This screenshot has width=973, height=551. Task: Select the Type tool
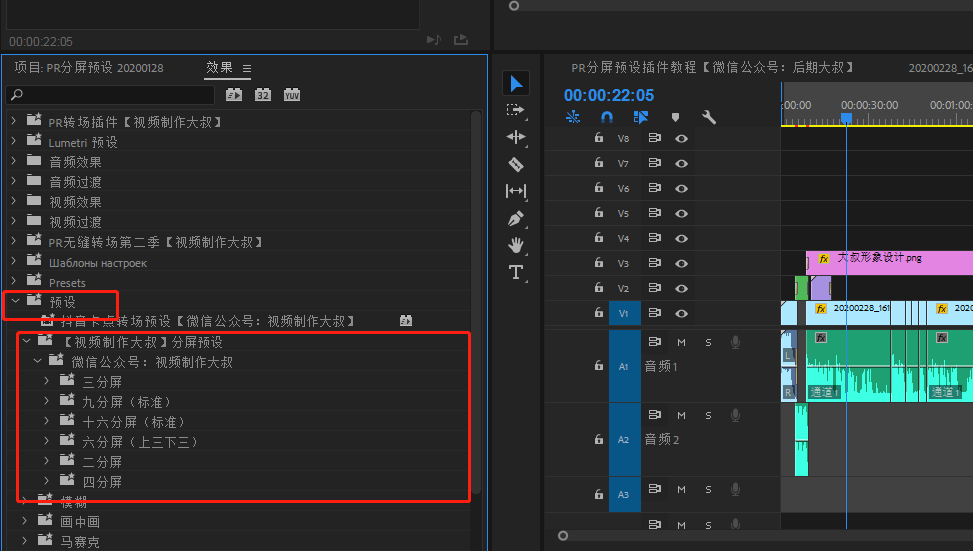(516, 272)
